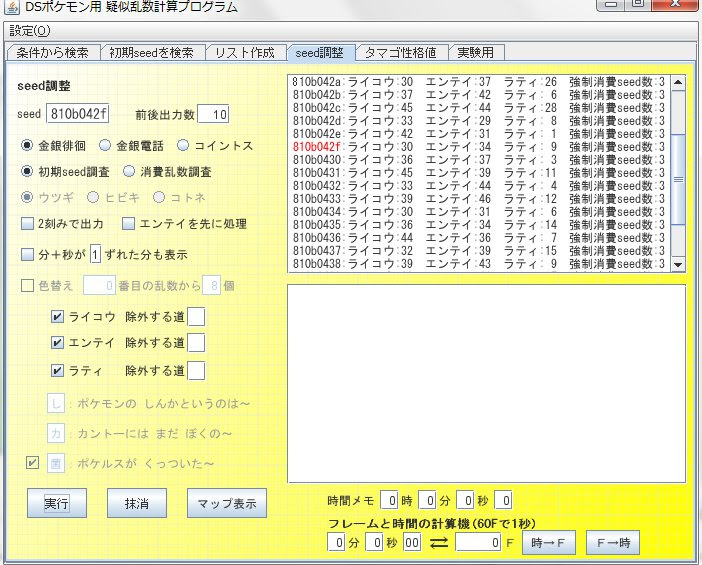Select the コイントス radio button

215,146
